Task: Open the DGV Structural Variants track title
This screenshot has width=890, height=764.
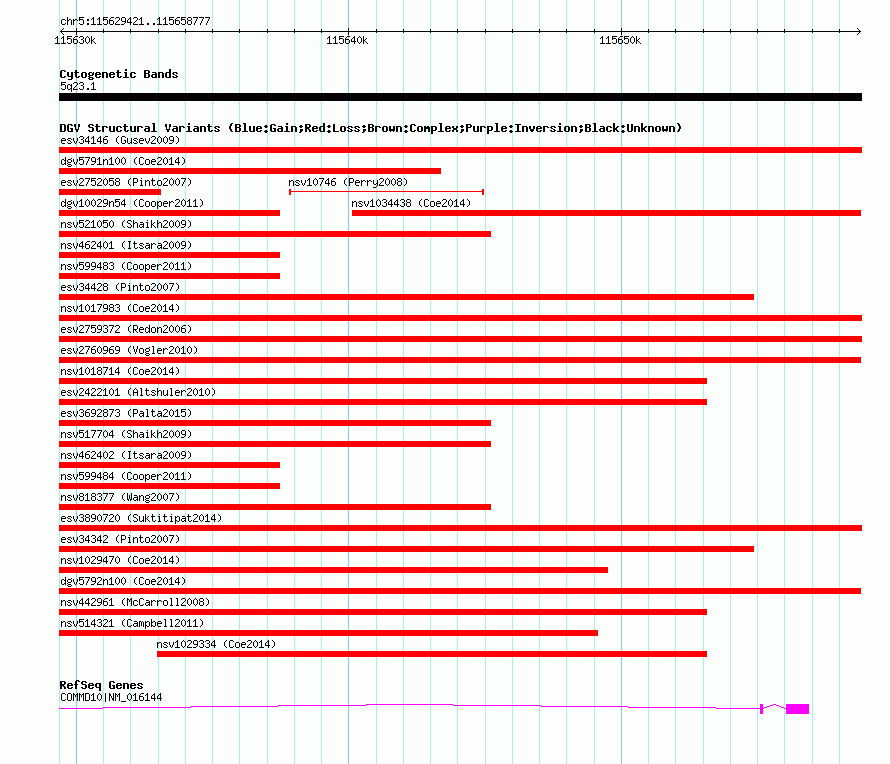Action: pyautogui.click(x=371, y=128)
